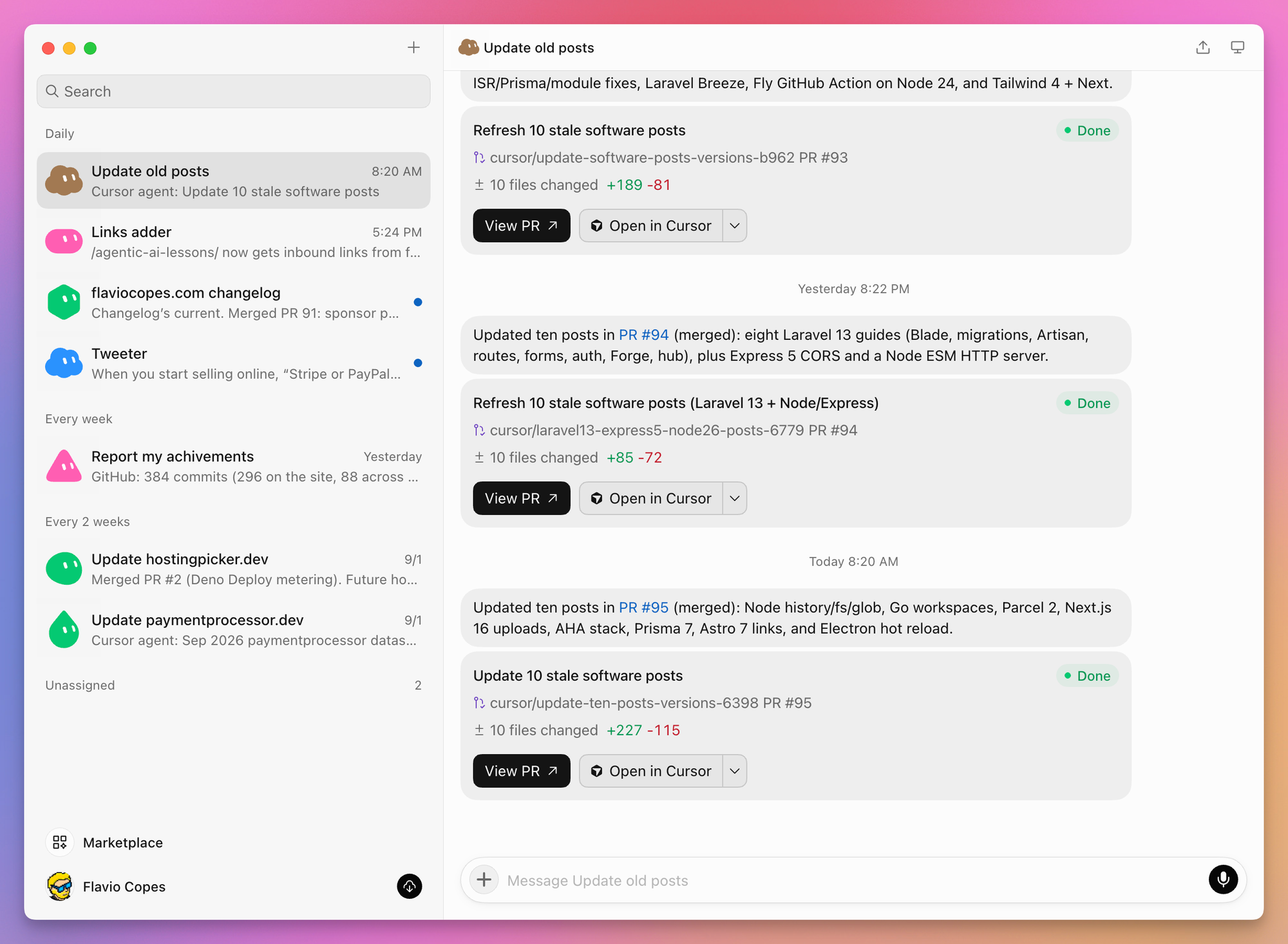Viewport: 1288px width, 944px height.
Task: Click green round avatar of Update hostingpicker.dev
Action: [x=64, y=569]
